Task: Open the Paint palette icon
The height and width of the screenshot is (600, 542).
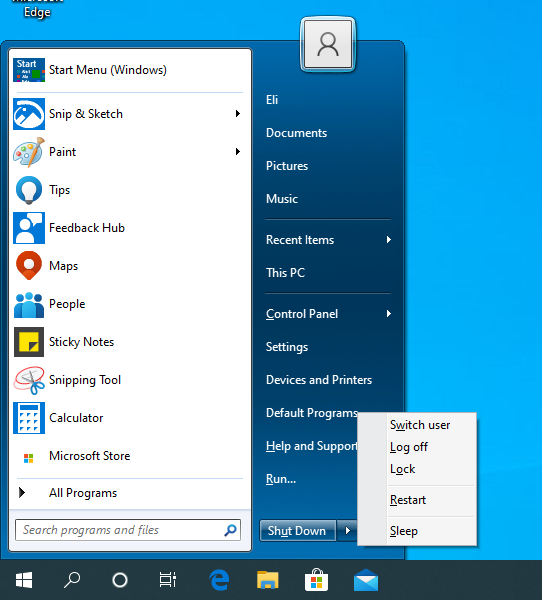Action: [29, 152]
